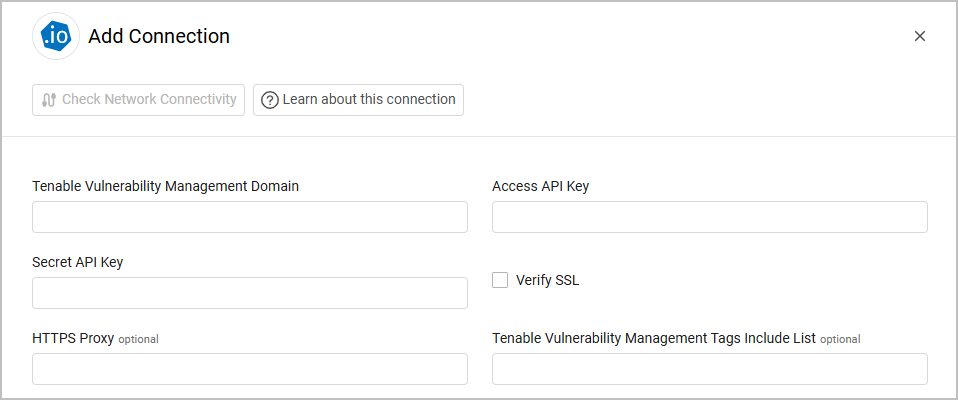Click the HTTPS Proxy label text

73,338
